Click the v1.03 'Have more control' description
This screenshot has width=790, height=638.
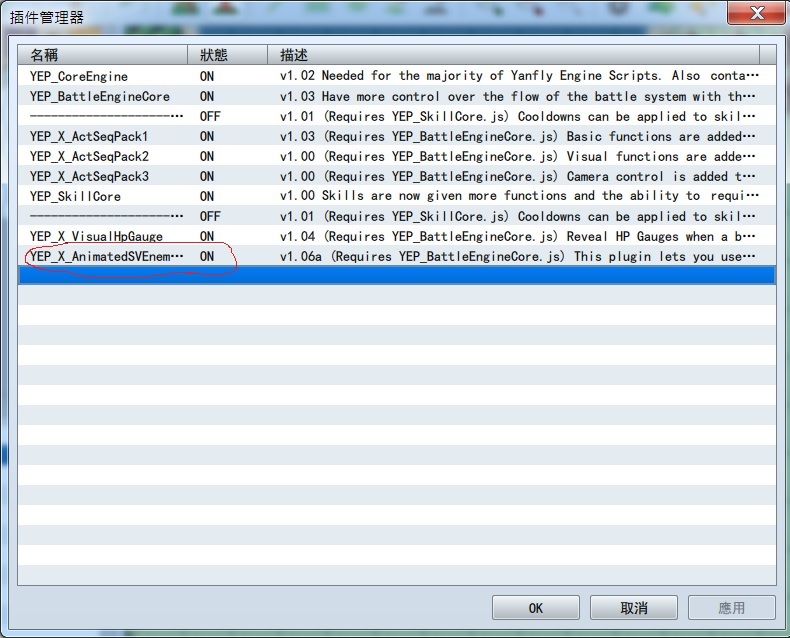517,96
